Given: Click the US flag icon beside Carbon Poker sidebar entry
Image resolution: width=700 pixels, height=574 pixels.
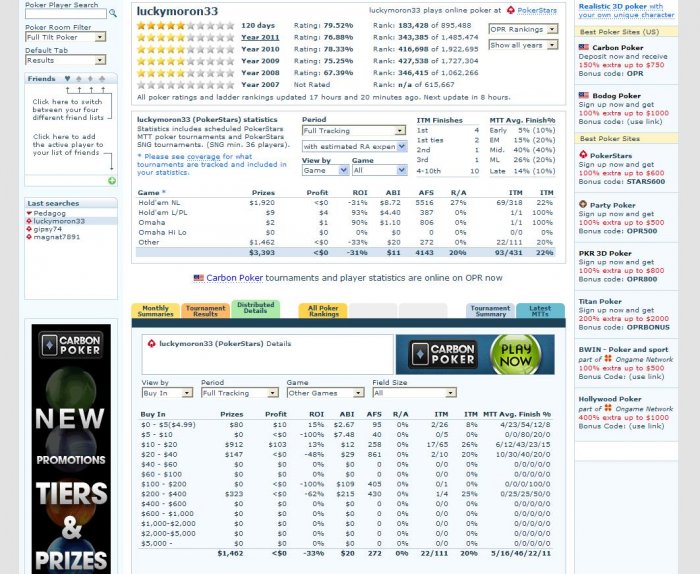Looking at the screenshot, I should tap(583, 47).
